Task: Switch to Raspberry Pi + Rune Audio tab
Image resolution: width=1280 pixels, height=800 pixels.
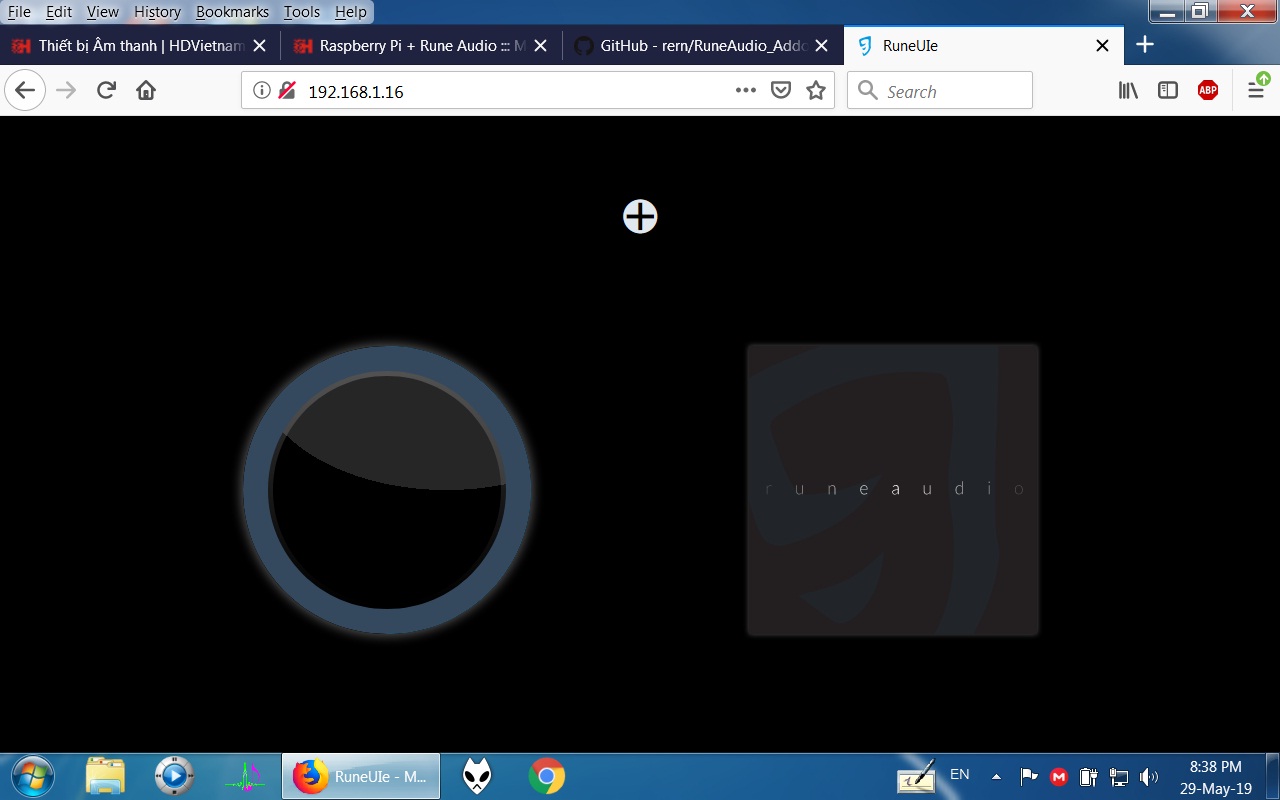Action: pyautogui.click(x=421, y=46)
